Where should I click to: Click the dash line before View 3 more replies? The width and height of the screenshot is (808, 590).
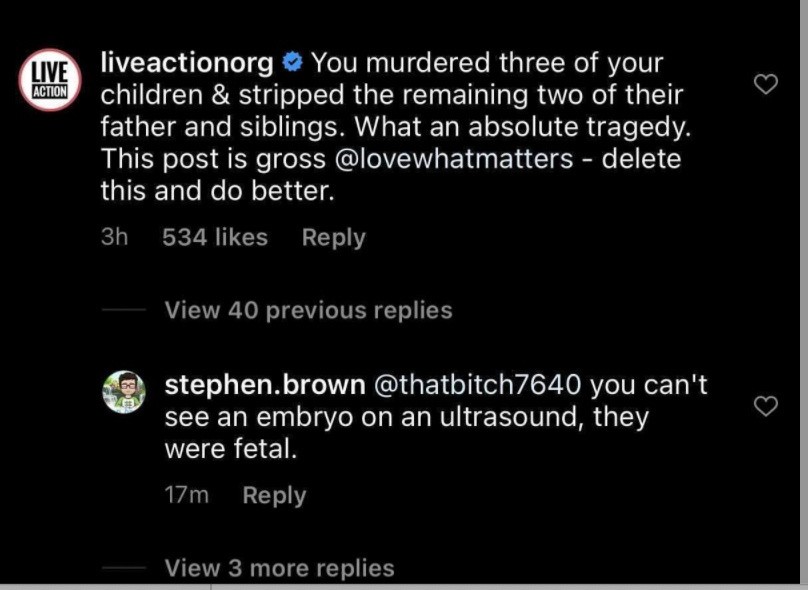click(124, 568)
